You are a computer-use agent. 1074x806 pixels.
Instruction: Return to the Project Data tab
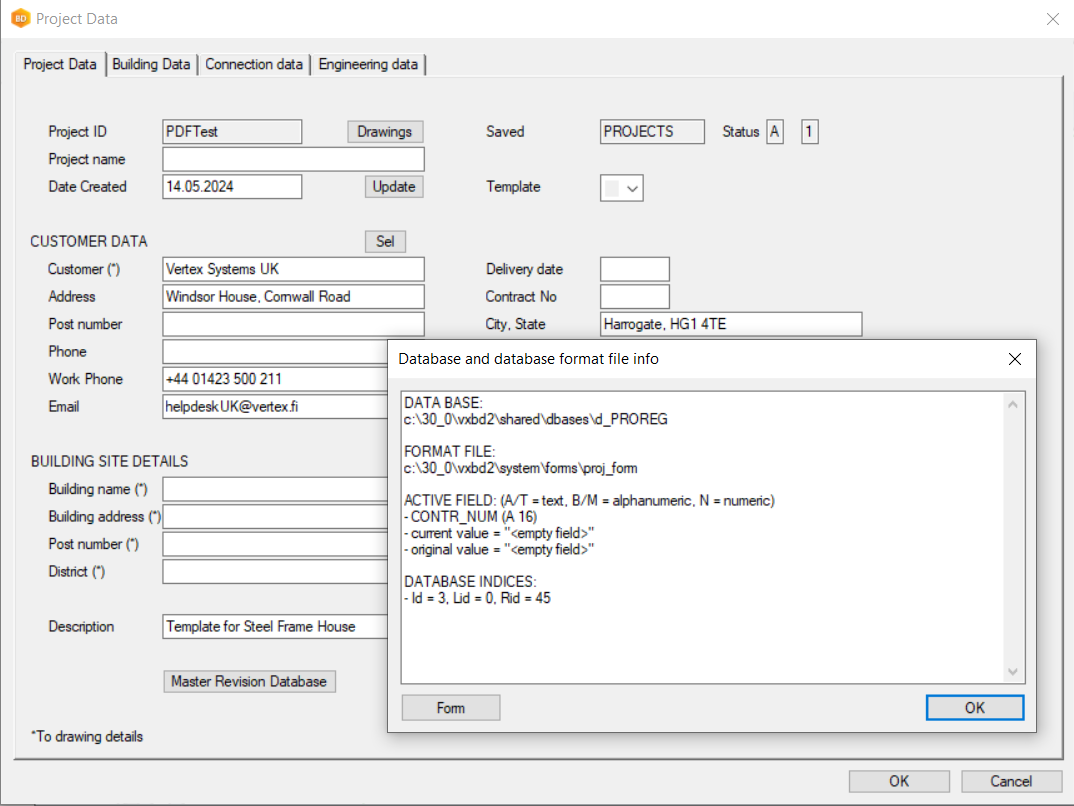click(x=59, y=64)
